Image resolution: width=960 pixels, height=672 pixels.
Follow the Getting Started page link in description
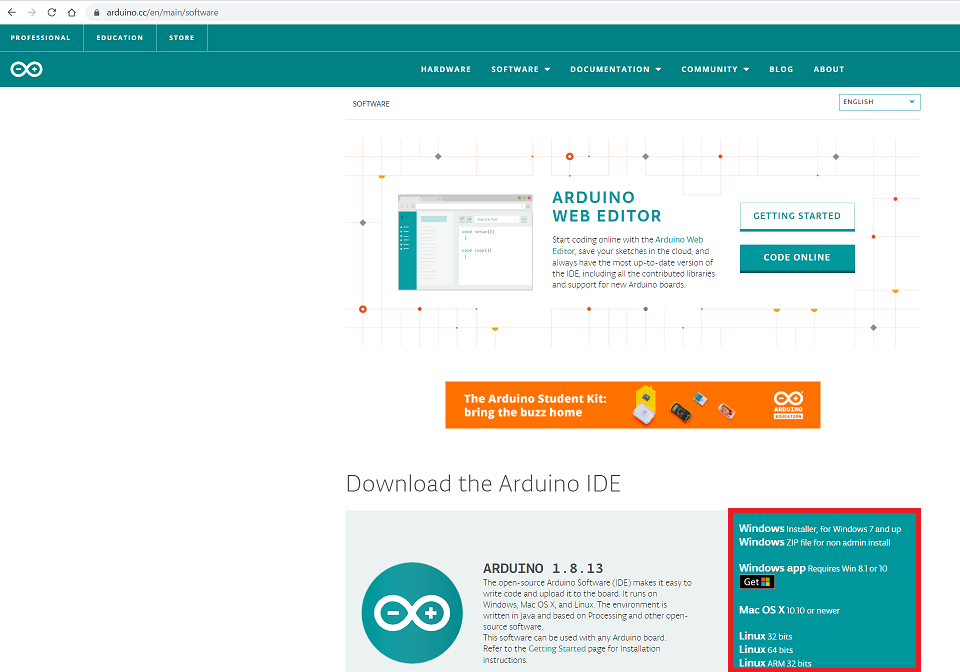point(557,649)
